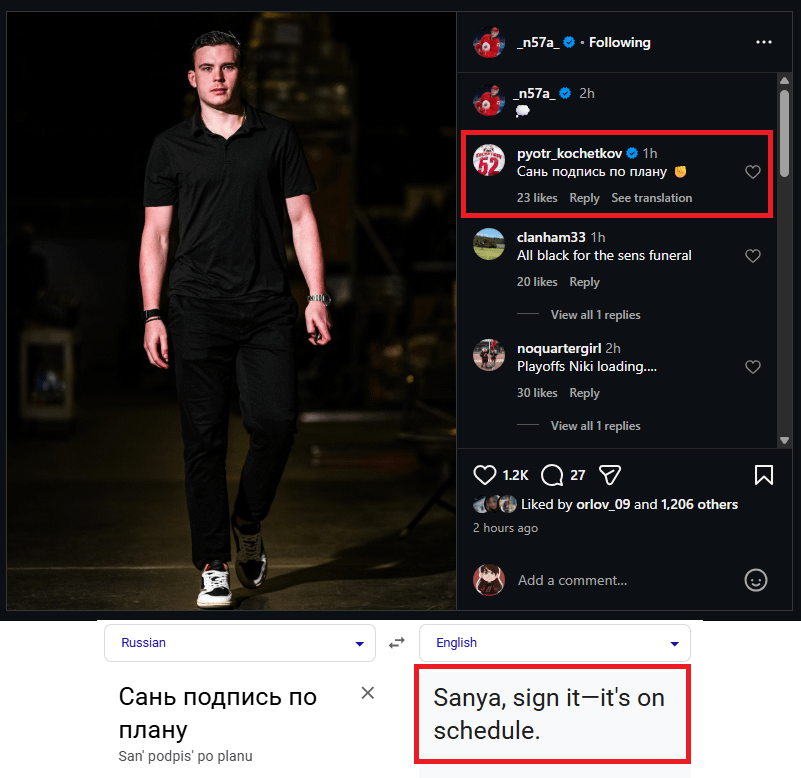Expand clanham33's 'View all 1 replies'
The height and width of the screenshot is (778, 801).
[x=595, y=315]
